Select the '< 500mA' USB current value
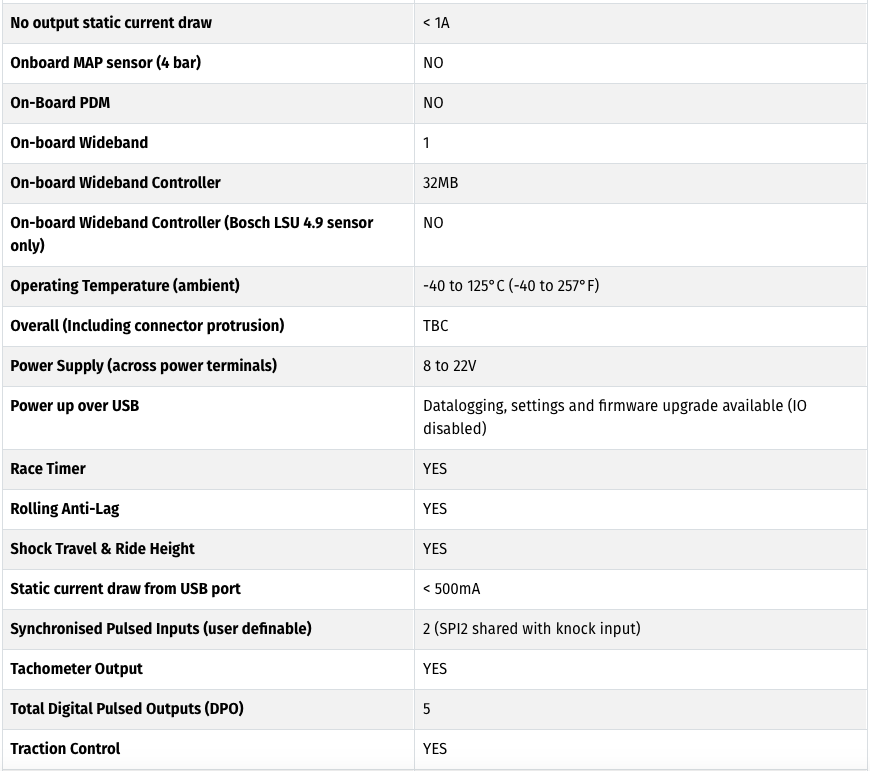 click(x=451, y=589)
